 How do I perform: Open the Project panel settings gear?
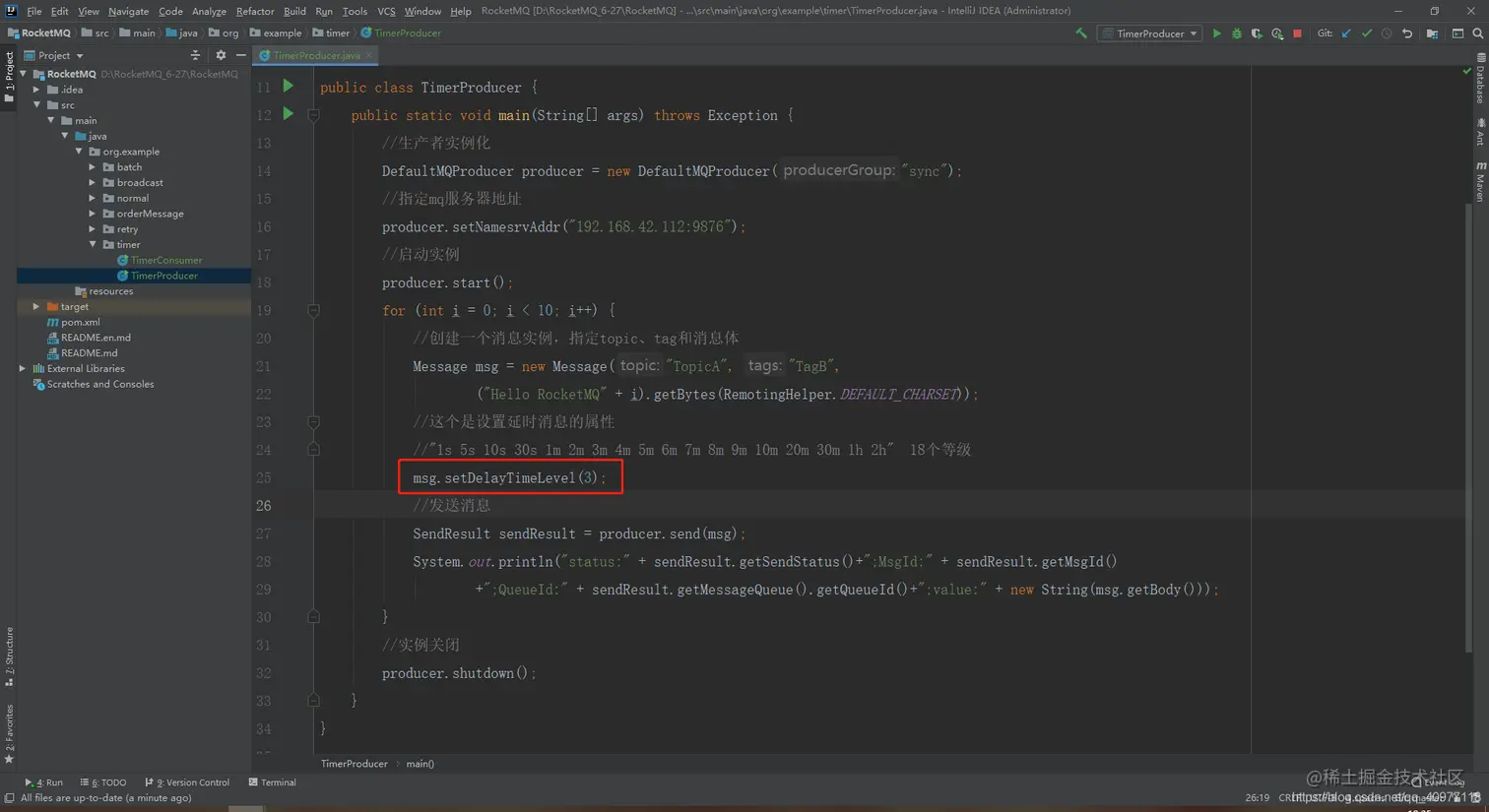221,56
